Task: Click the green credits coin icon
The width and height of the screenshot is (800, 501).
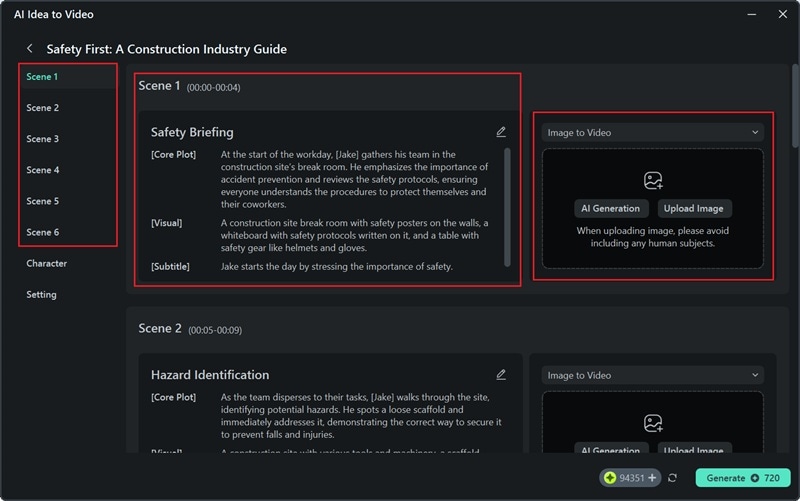Action: point(610,478)
